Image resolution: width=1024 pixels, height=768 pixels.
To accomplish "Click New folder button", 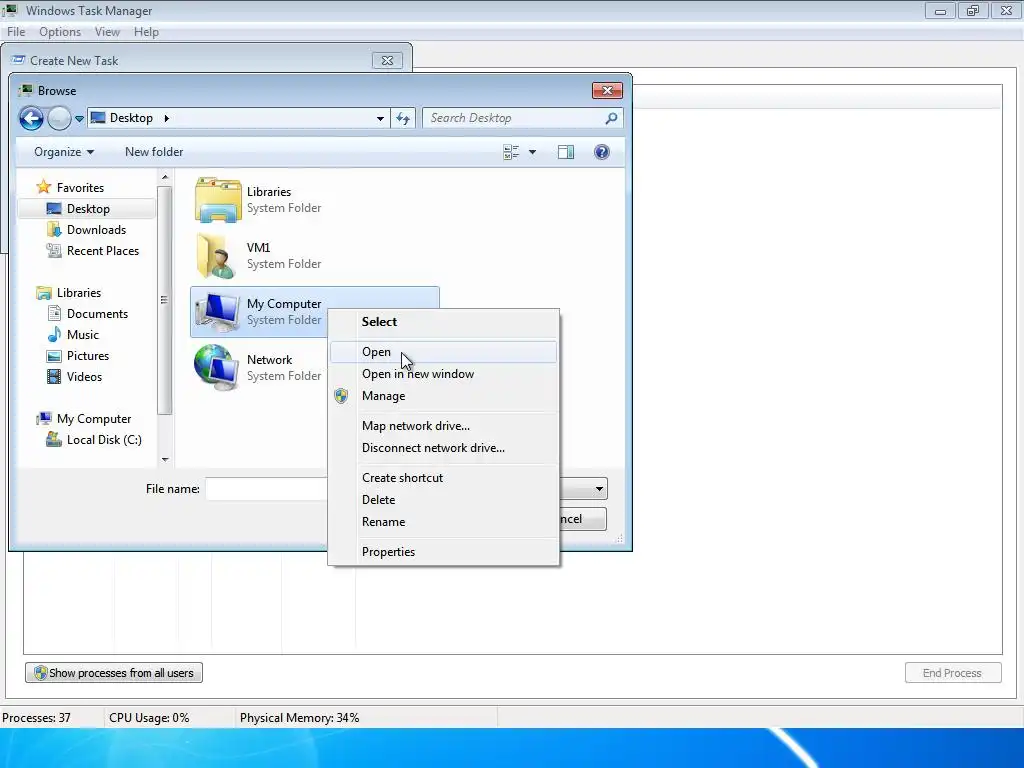I will click(x=154, y=152).
